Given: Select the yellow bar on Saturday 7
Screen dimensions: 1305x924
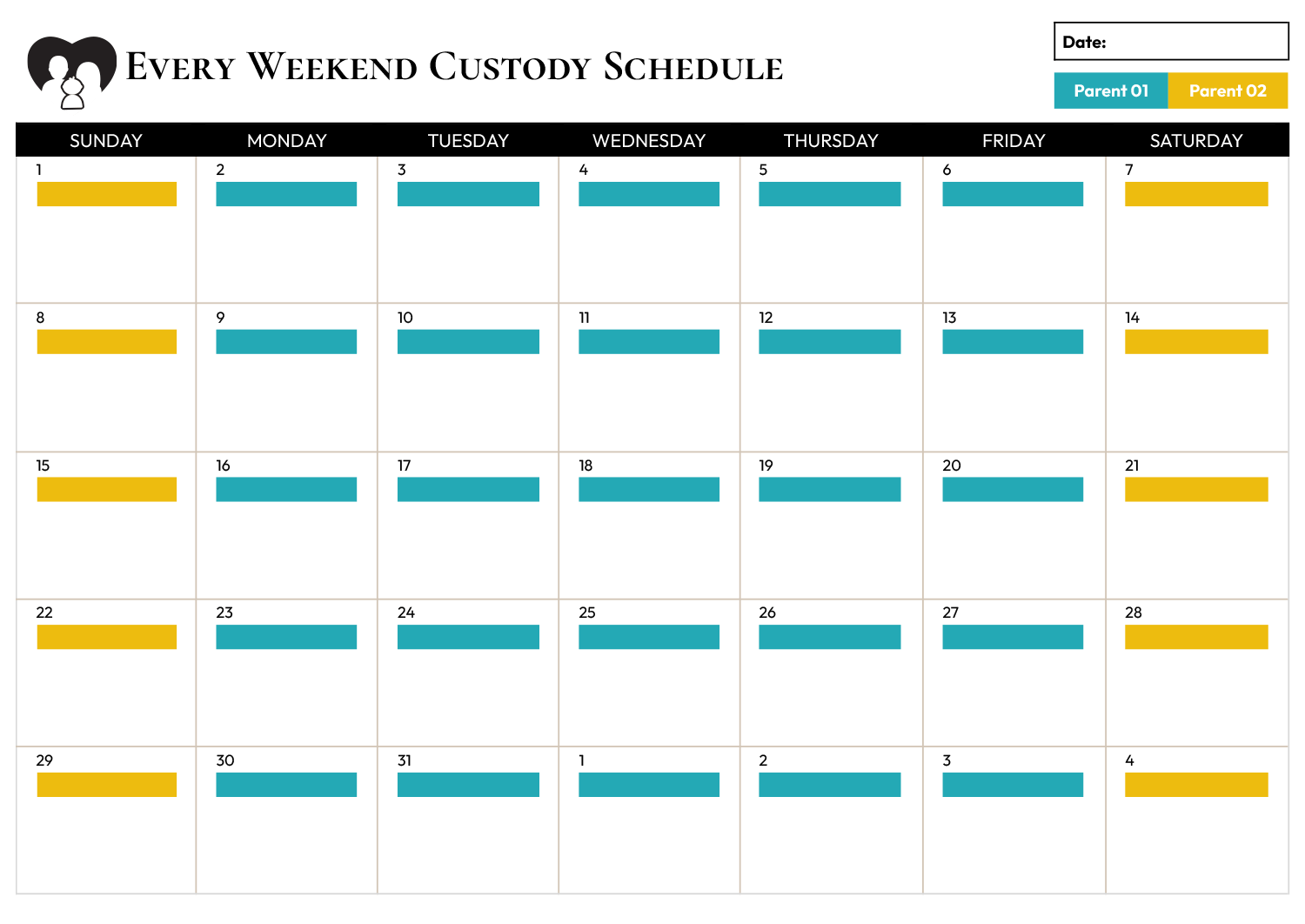Looking at the screenshot, I should 1196,194.
